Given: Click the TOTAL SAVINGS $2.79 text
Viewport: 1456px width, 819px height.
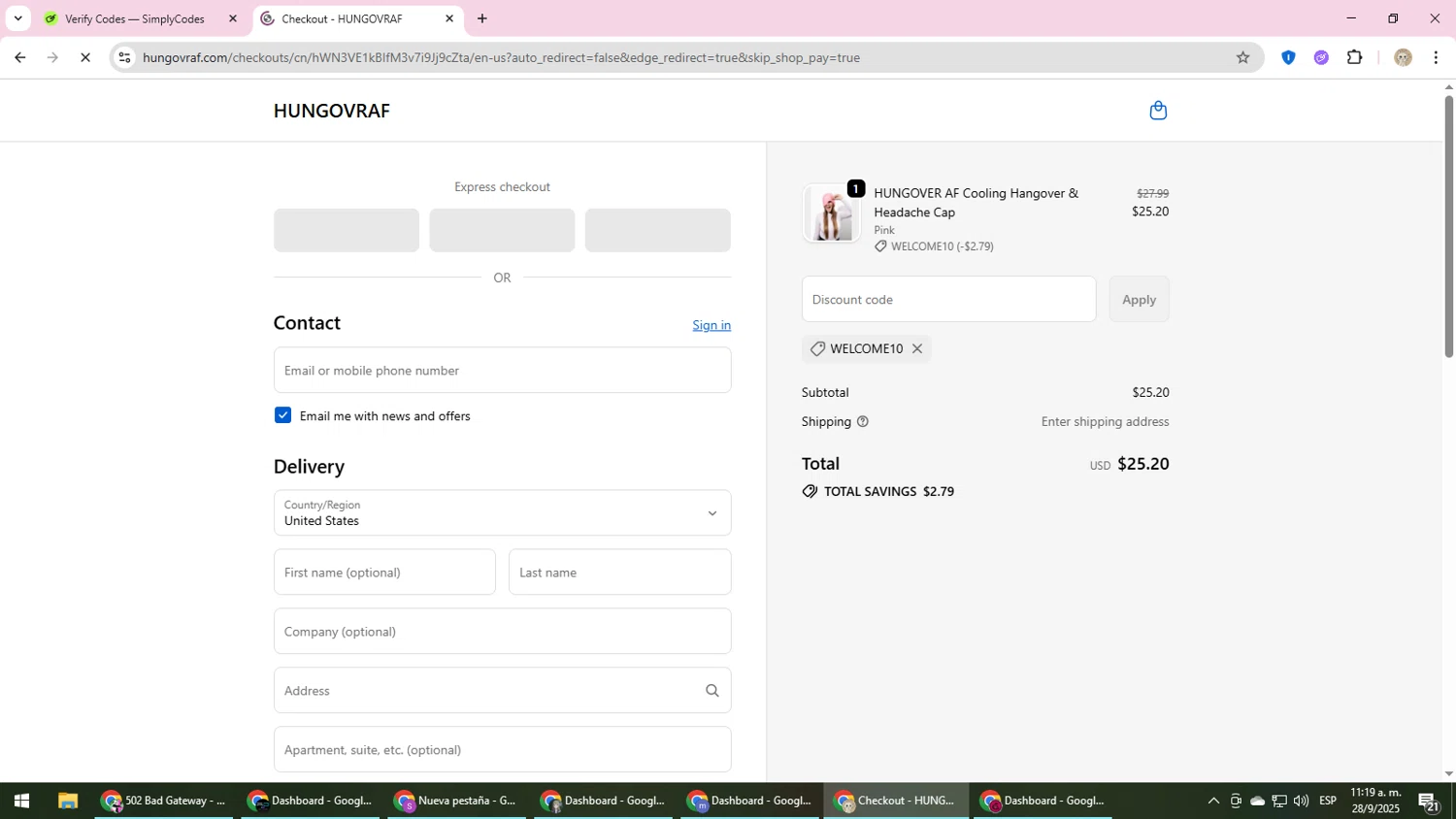Looking at the screenshot, I should coord(888,492).
